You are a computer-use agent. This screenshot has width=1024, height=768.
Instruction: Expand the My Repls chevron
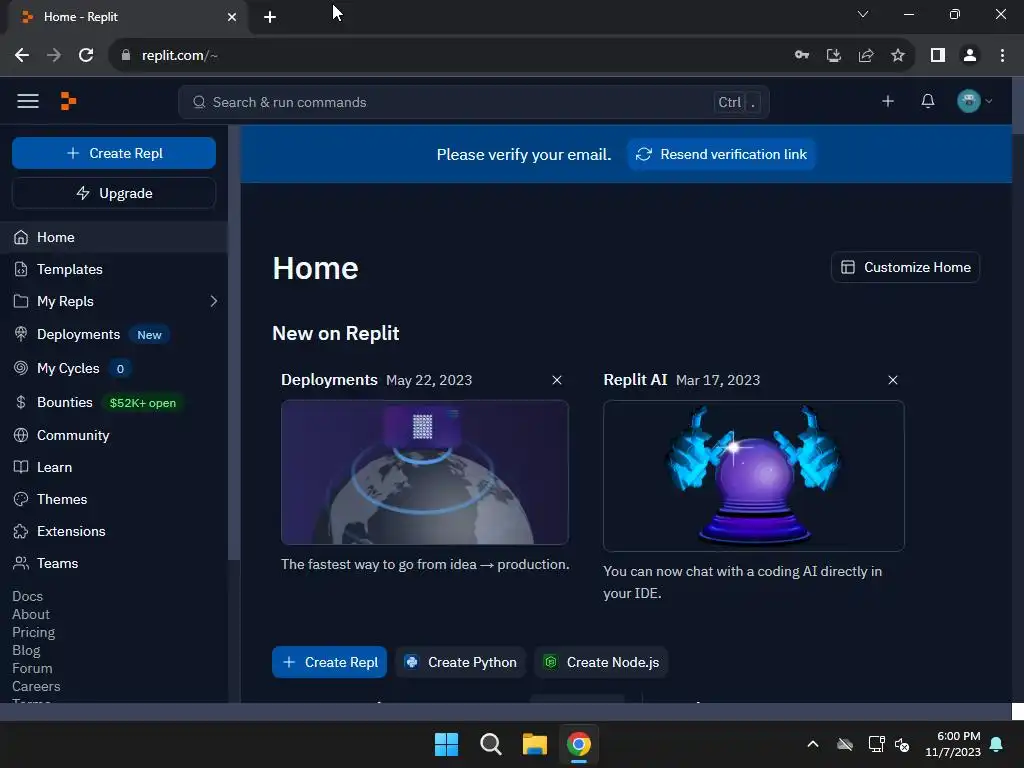point(214,301)
